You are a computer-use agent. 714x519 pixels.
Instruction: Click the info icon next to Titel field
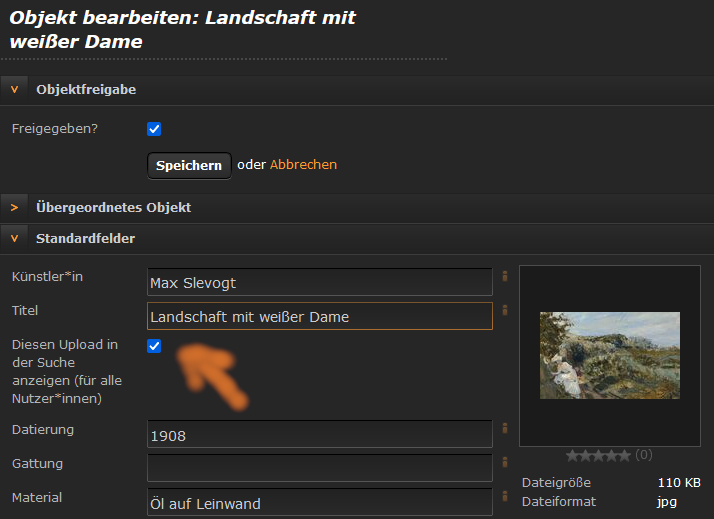coord(505,310)
